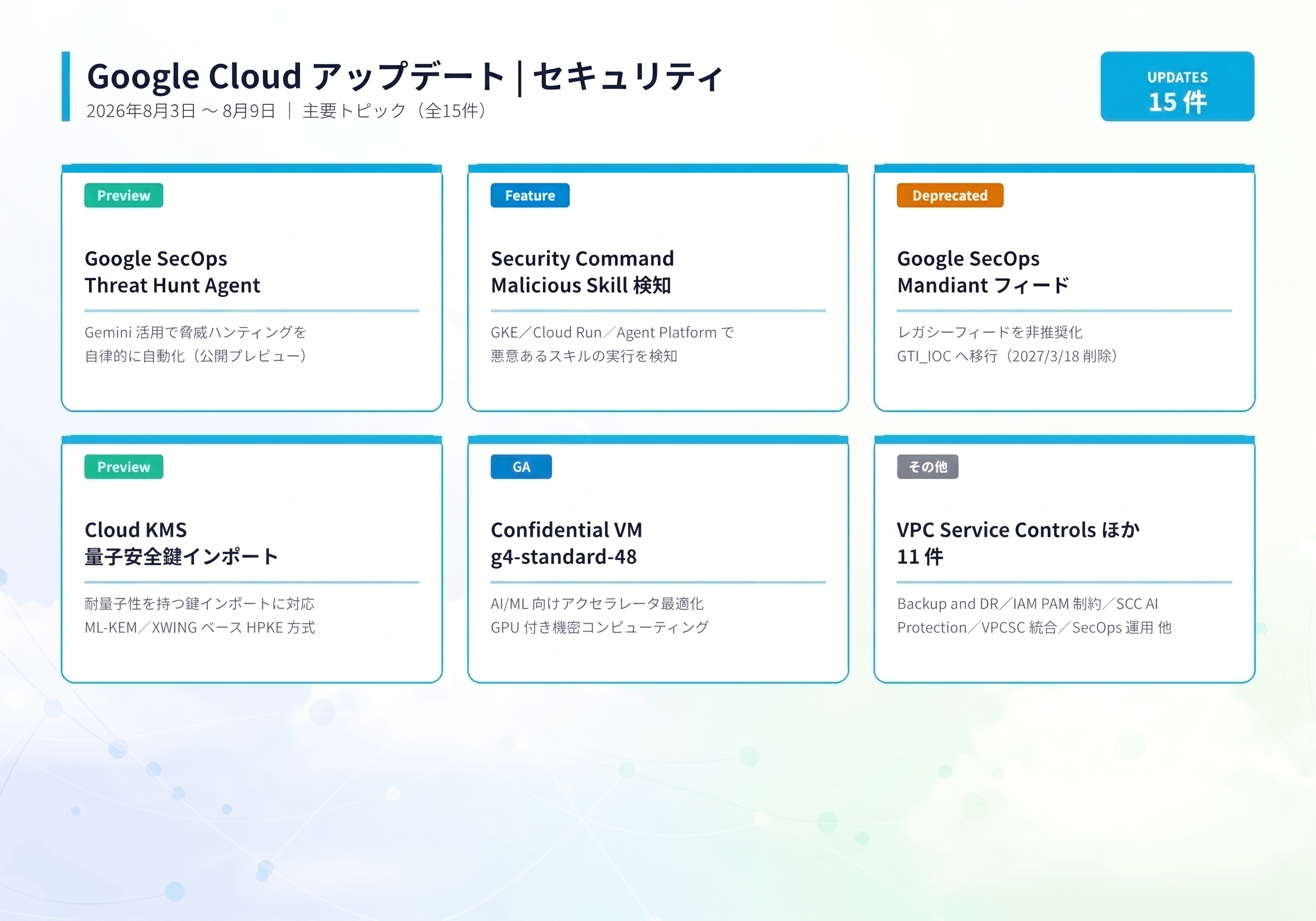Select the Google SecOps Mandiant フィード title
This screenshot has width=1316, height=921.
(983, 272)
